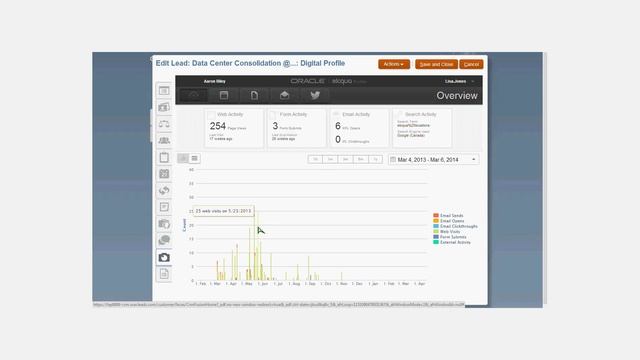
Task: Click the Aaron Riley contact name
Action: pyautogui.click(x=215, y=81)
